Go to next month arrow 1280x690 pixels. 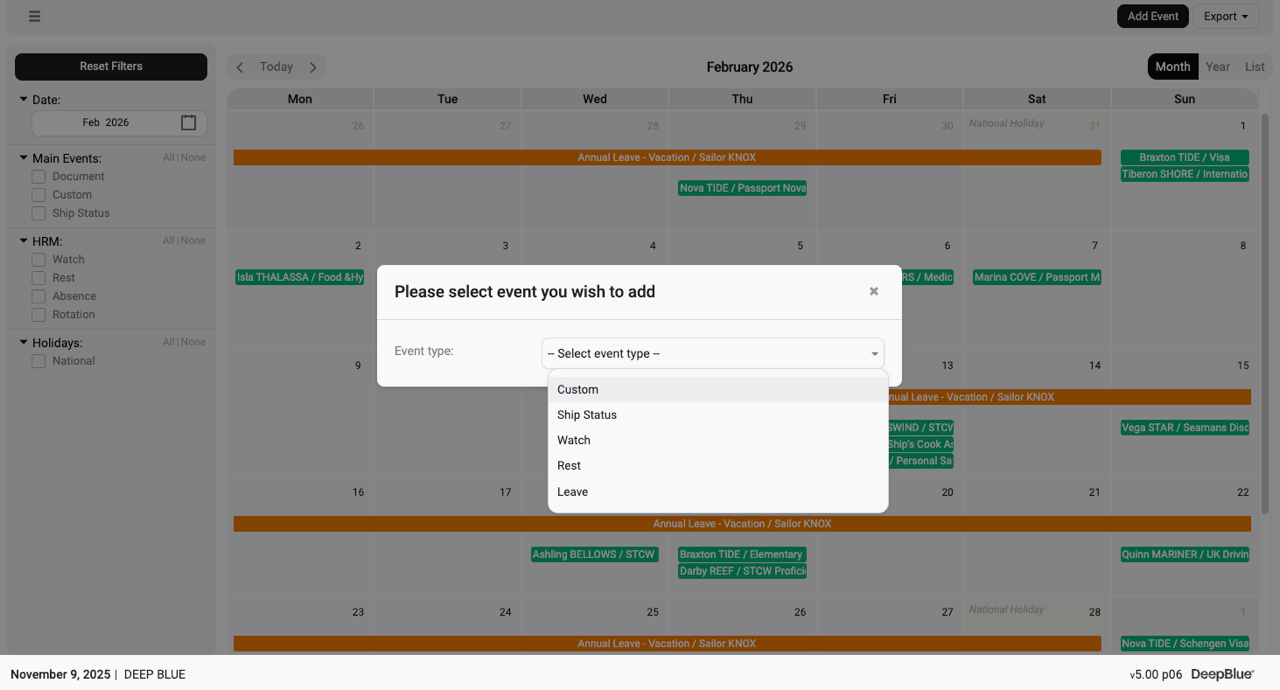coord(313,67)
